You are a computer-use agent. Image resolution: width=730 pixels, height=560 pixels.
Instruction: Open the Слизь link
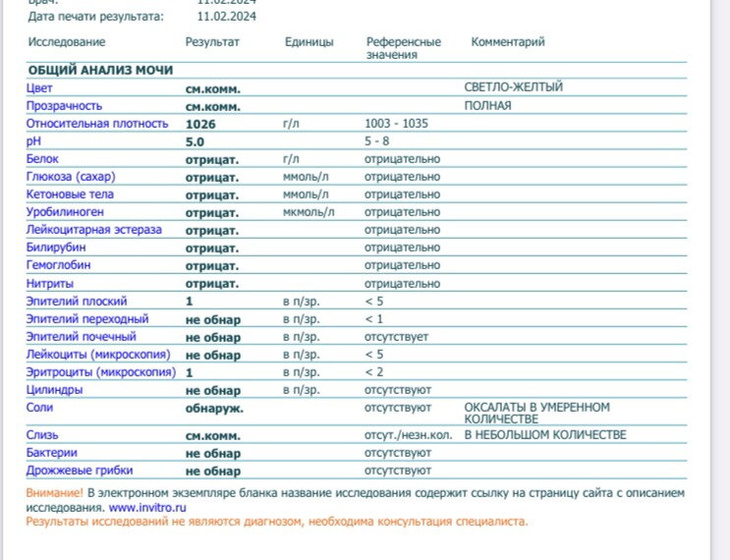[42, 435]
